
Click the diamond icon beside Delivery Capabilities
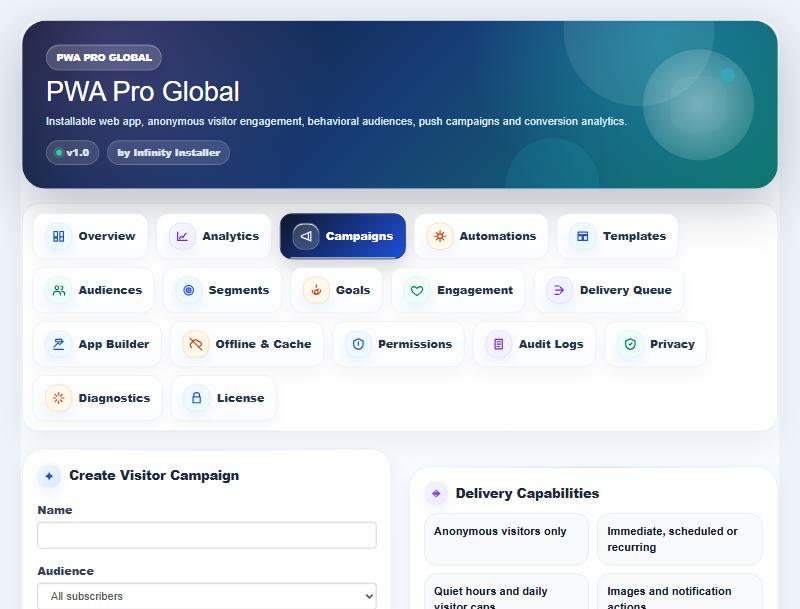pyautogui.click(x=436, y=493)
